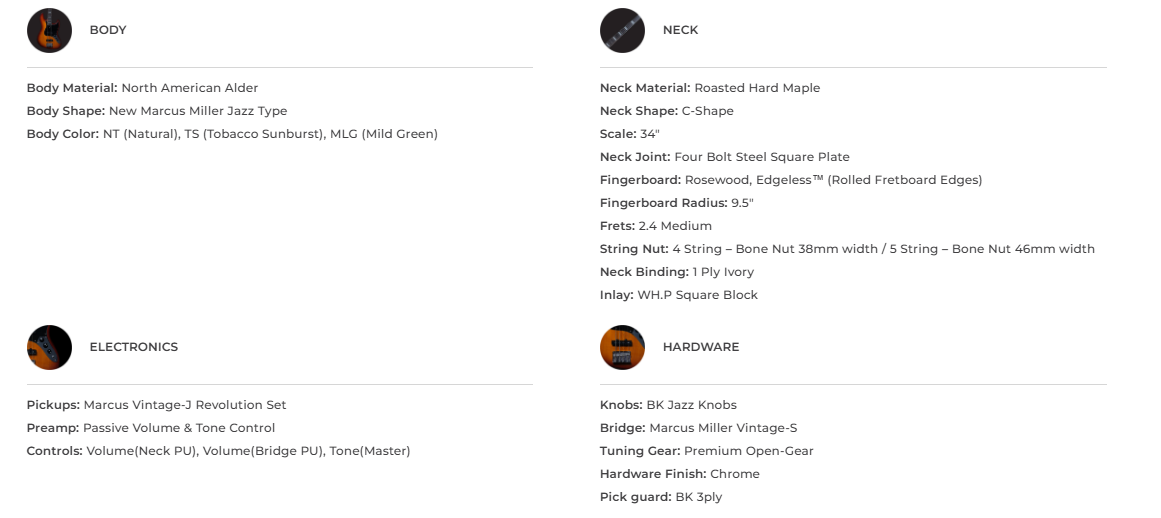The height and width of the screenshot is (518, 1161).
Task: Click the Preamp Passive Volume & Tone line
Action: click(150, 428)
